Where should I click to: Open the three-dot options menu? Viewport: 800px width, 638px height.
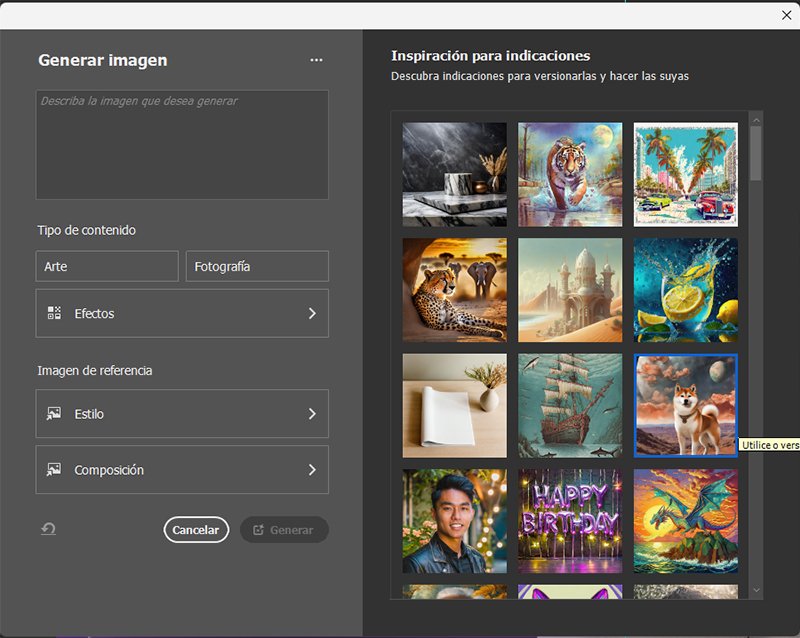pos(316,60)
